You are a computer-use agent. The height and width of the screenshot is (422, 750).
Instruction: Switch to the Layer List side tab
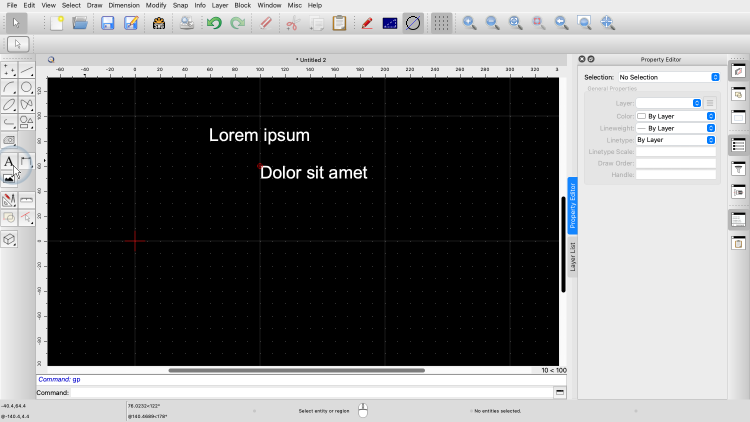tap(573, 256)
